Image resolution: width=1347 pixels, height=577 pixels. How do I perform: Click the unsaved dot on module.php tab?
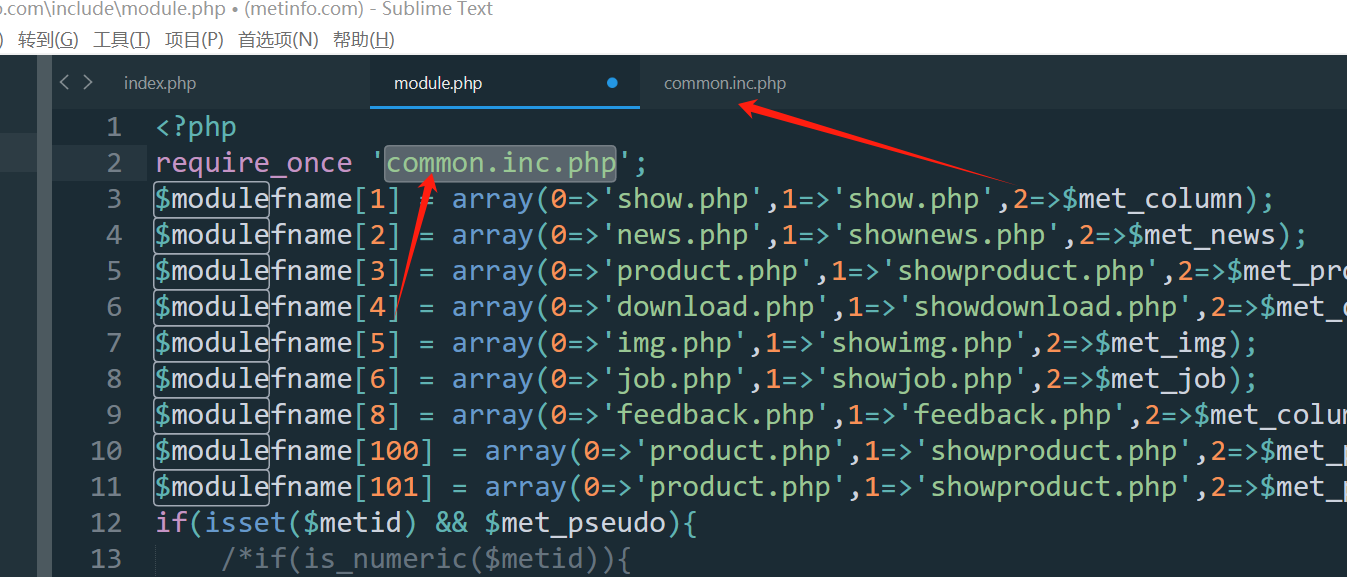point(612,83)
